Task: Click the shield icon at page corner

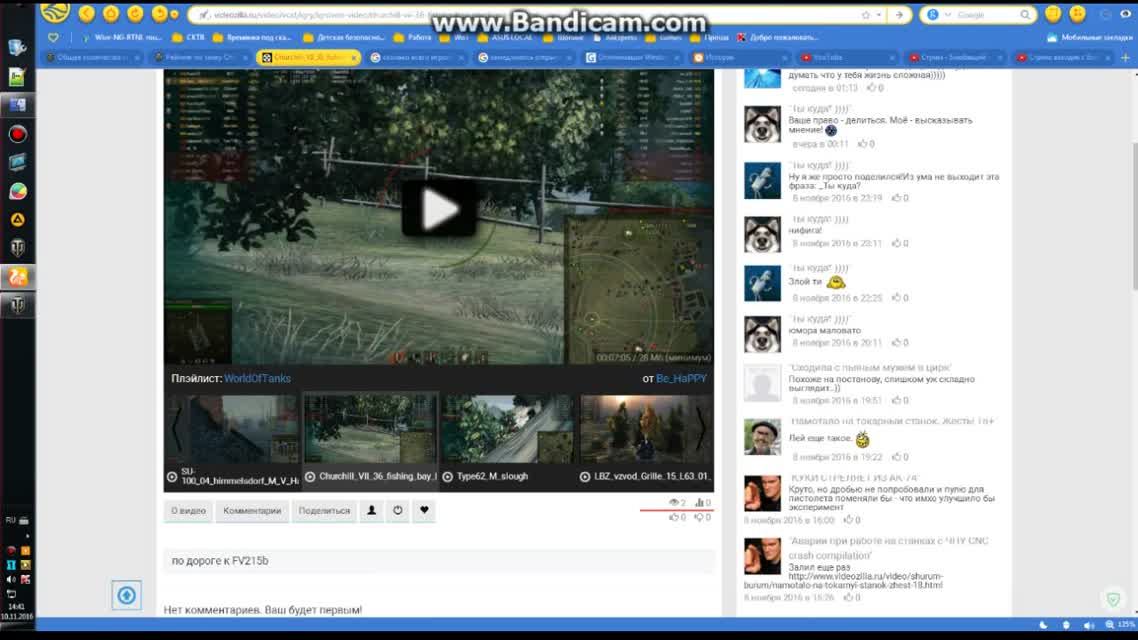Action: 1113,599
